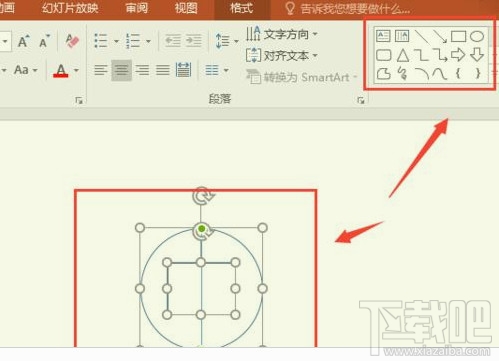Open the 幻灯片放映 tab
Image resolution: width=499 pixels, height=361 pixels.
point(70,8)
